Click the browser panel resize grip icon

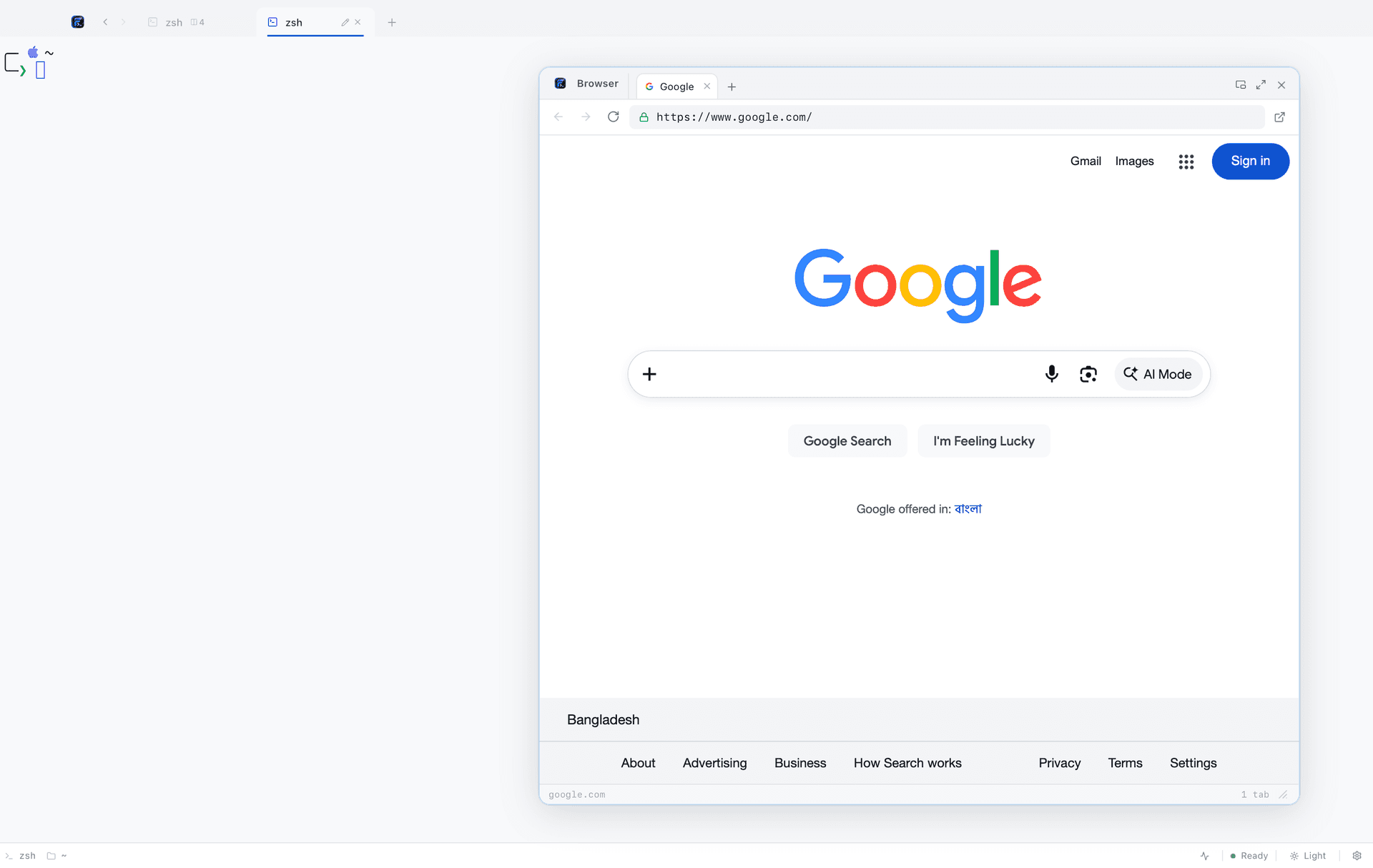point(1284,794)
